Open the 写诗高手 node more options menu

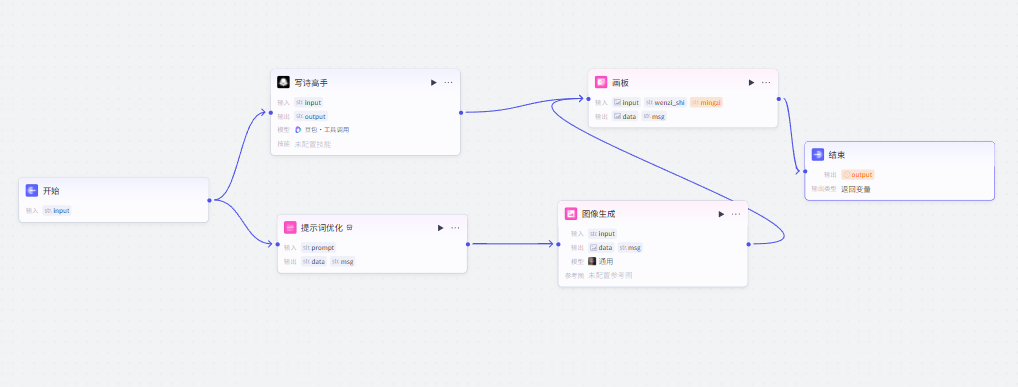click(449, 82)
